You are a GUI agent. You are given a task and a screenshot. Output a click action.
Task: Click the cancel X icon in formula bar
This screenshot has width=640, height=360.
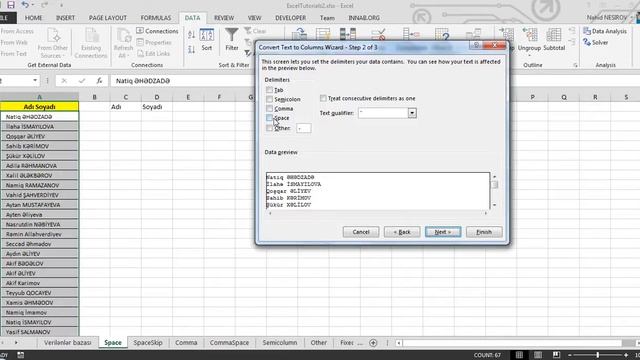pos(64,81)
